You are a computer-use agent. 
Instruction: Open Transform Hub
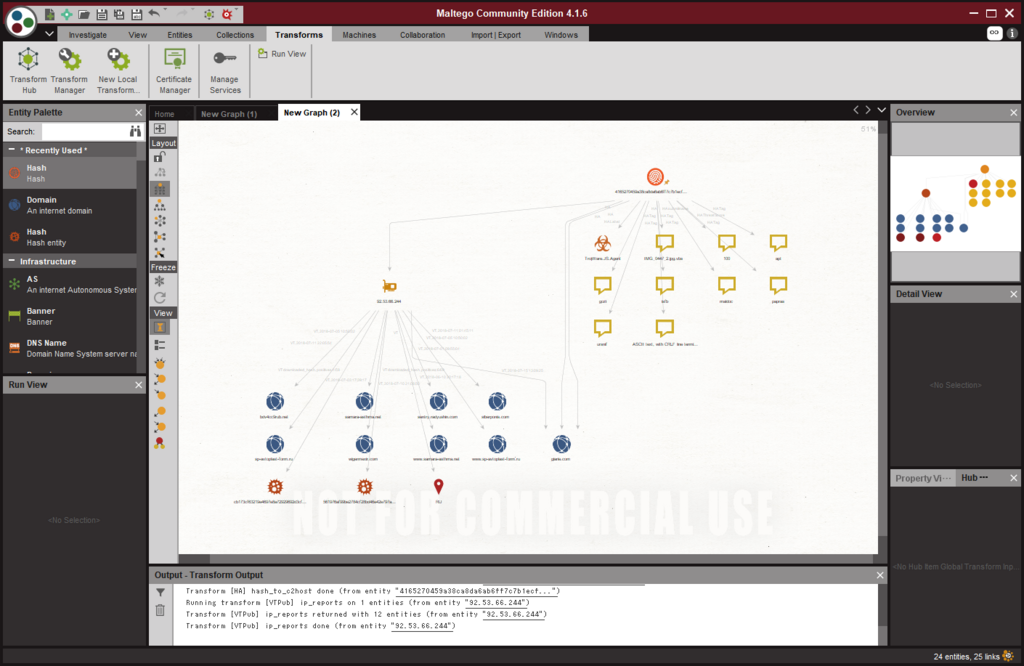tap(29, 71)
